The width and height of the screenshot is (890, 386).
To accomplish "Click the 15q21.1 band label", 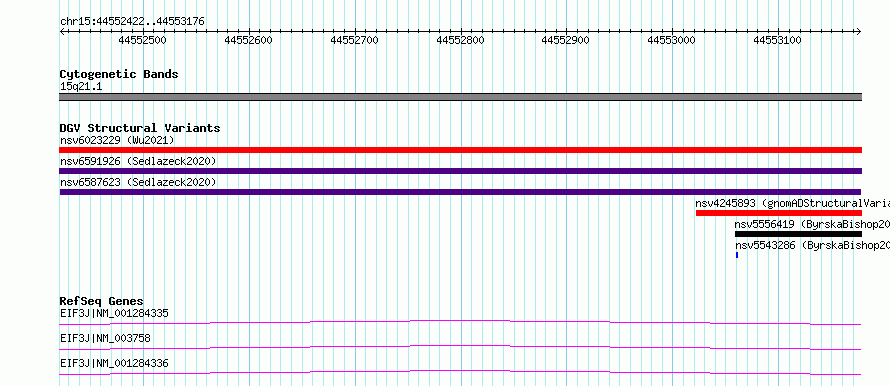I will tap(81, 87).
